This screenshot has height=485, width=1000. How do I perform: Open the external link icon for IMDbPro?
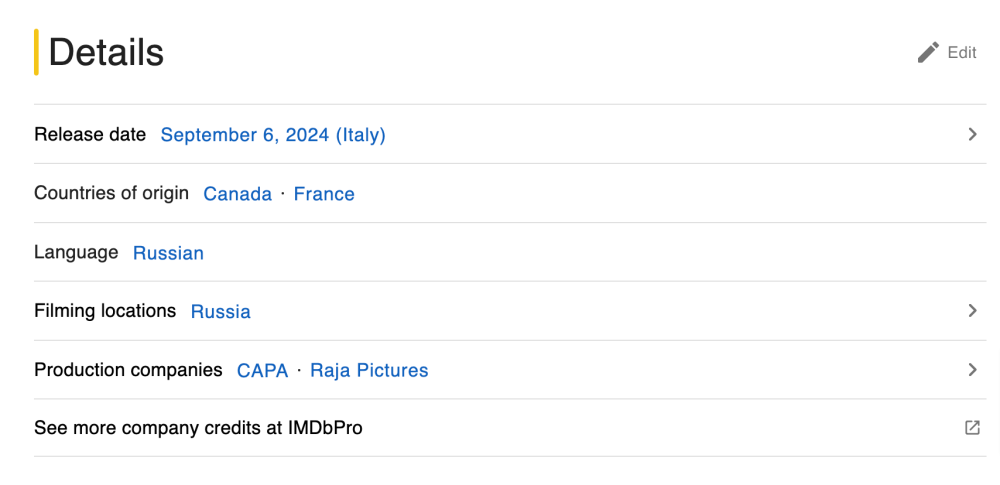click(972, 428)
